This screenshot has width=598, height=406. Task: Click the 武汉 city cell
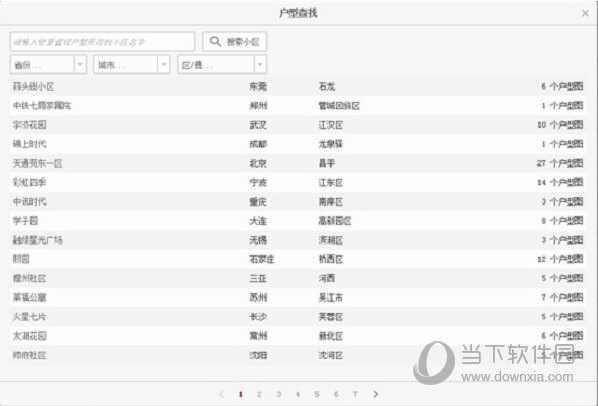[x=258, y=125]
